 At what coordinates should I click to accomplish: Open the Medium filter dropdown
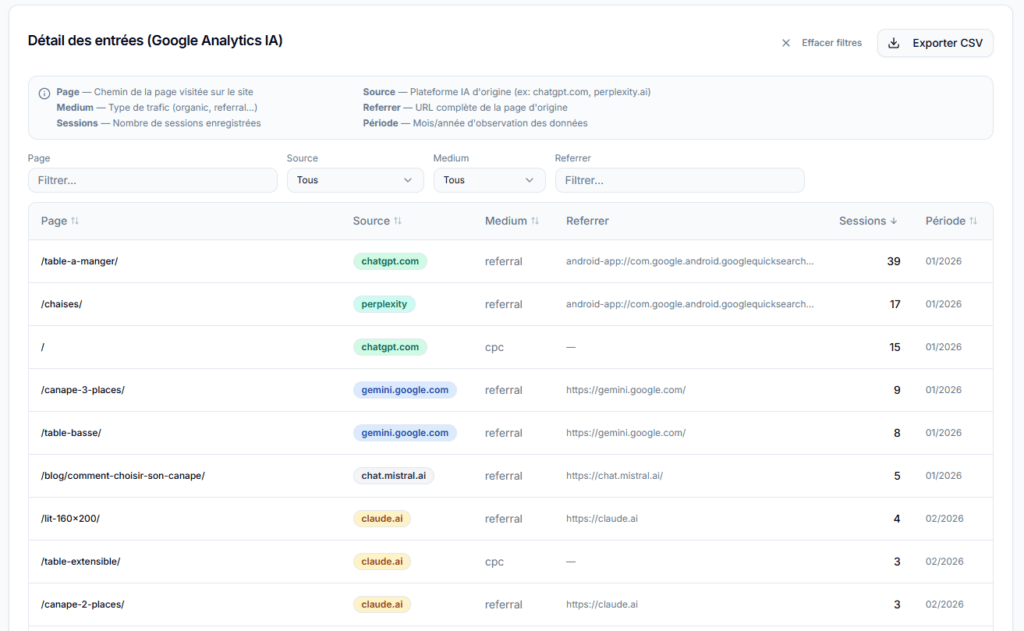(x=489, y=180)
